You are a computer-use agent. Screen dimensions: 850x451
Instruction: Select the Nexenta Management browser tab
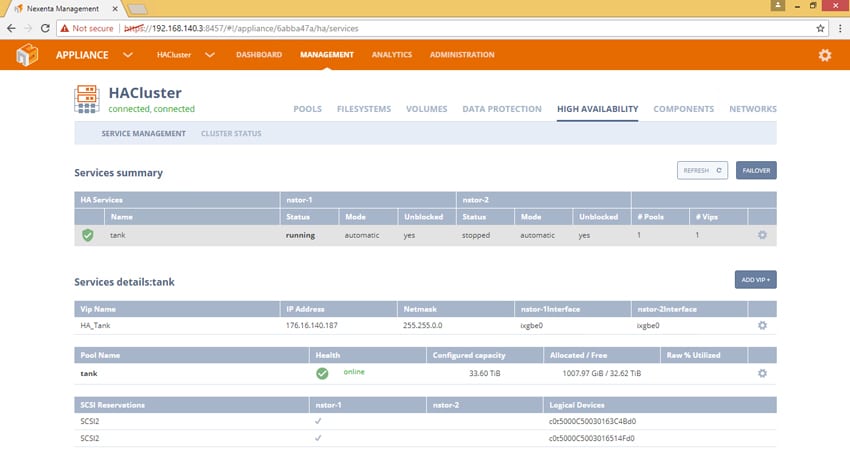coord(63,9)
